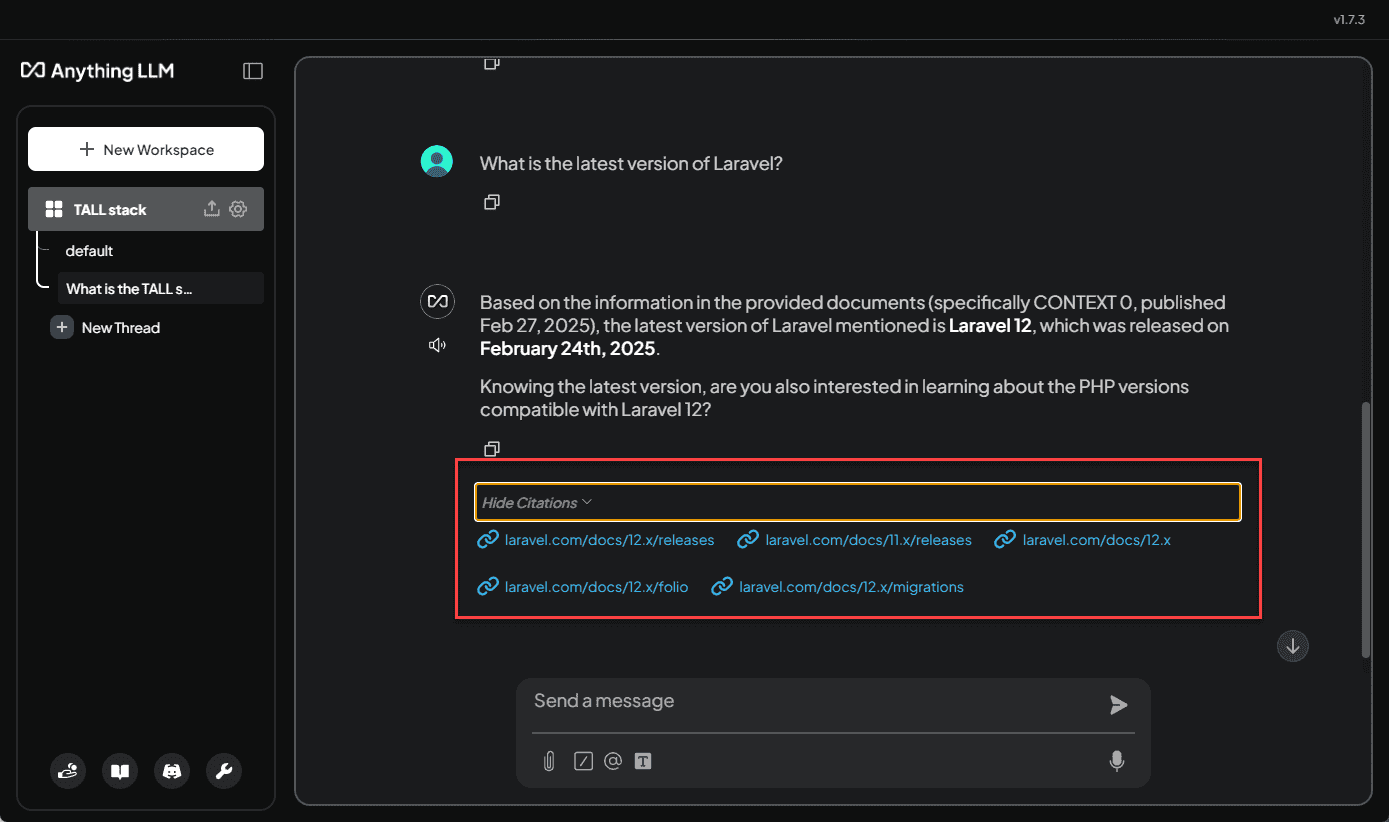Change text size with the T icon
This screenshot has height=822, width=1389.
point(643,761)
